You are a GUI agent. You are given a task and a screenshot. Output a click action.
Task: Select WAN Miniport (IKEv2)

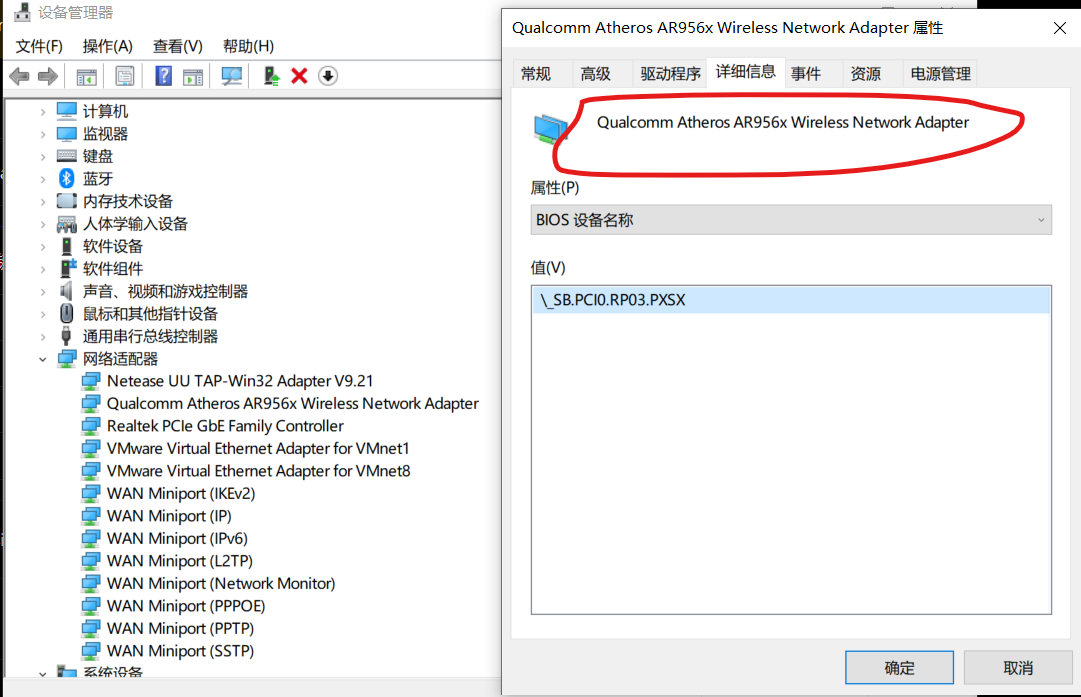pos(181,494)
